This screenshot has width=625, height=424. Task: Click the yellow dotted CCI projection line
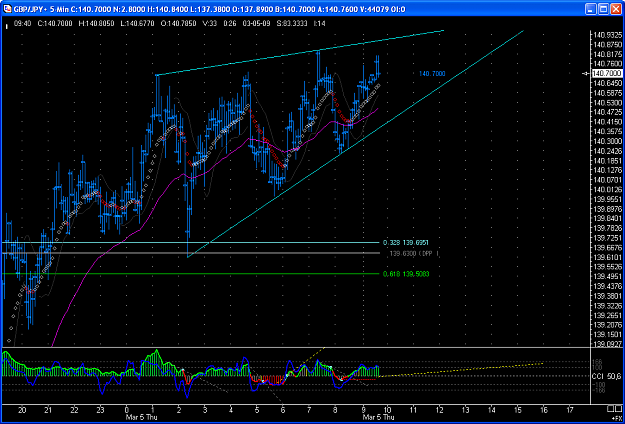pos(461,370)
